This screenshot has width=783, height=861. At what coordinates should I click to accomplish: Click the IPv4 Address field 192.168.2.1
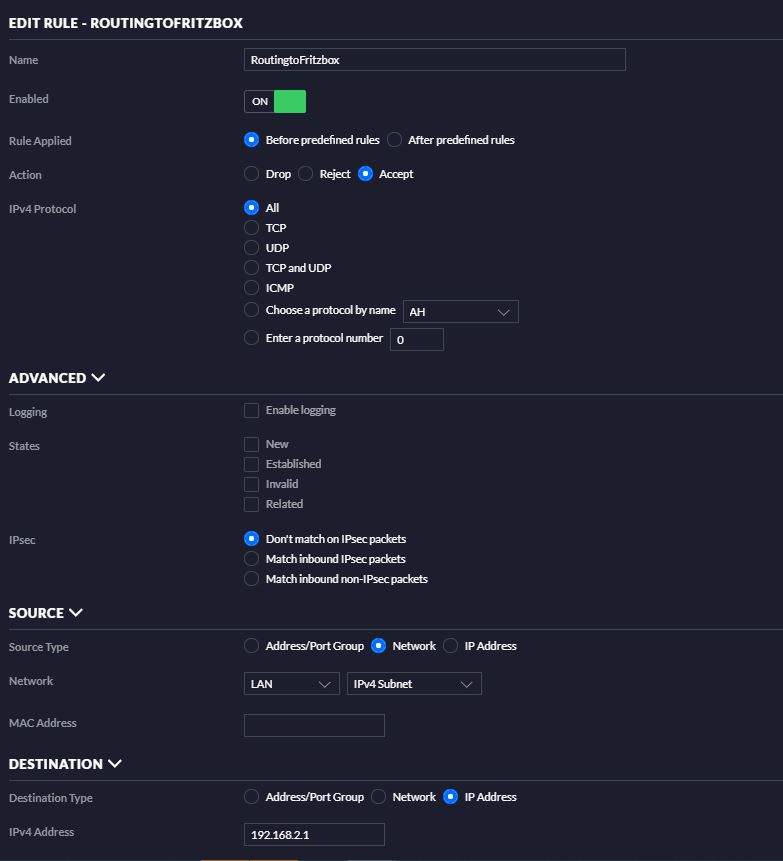point(314,835)
